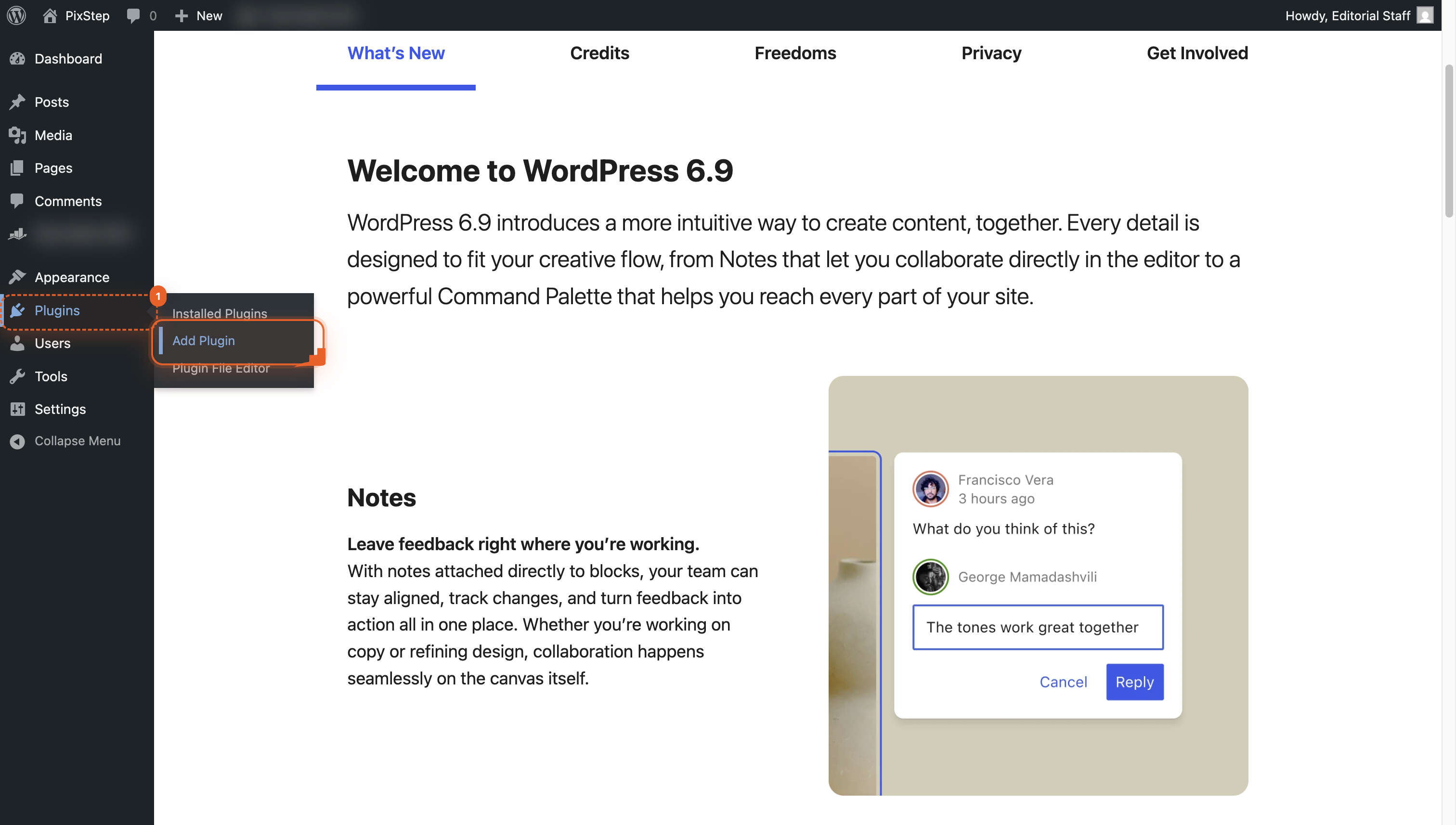Click the Editorial Staff avatar in admin bar
The image size is (1456, 825).
coord(1425,15)
